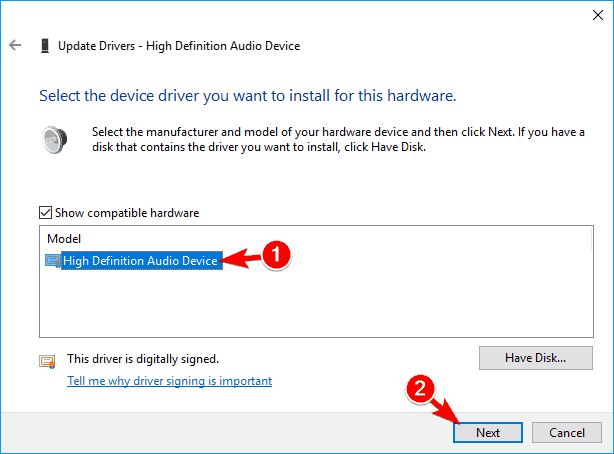This screenshot has width=614, height=454.
Task: Toggle Show compatible hardware checkbox
Action: pos(45,213)
